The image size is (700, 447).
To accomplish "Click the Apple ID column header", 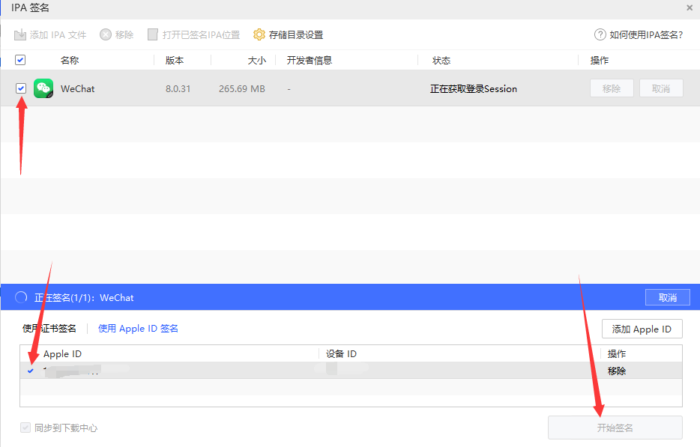I will coord(62,354).
